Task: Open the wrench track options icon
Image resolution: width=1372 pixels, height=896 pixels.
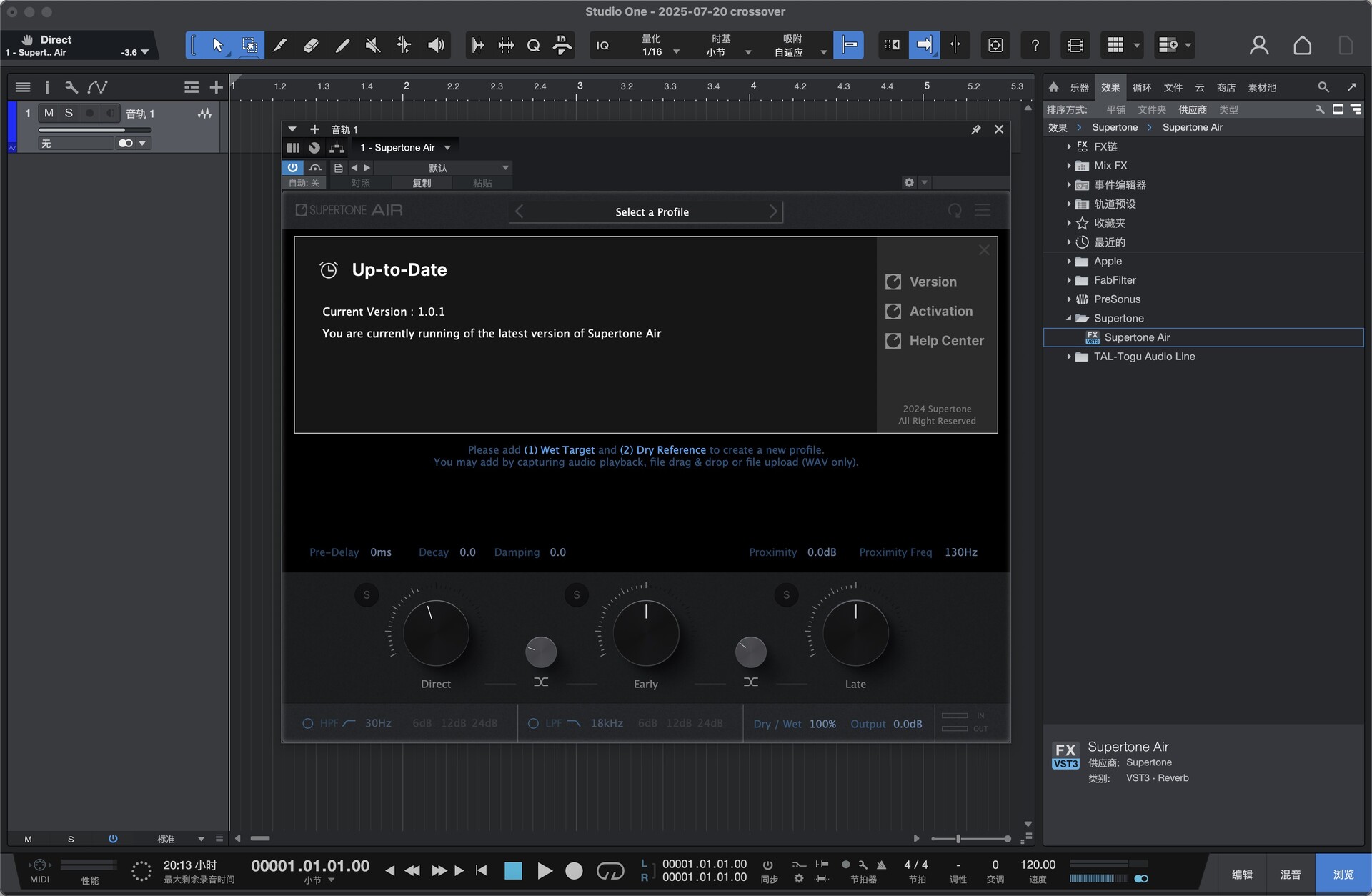Action: (x=71, y=87)
